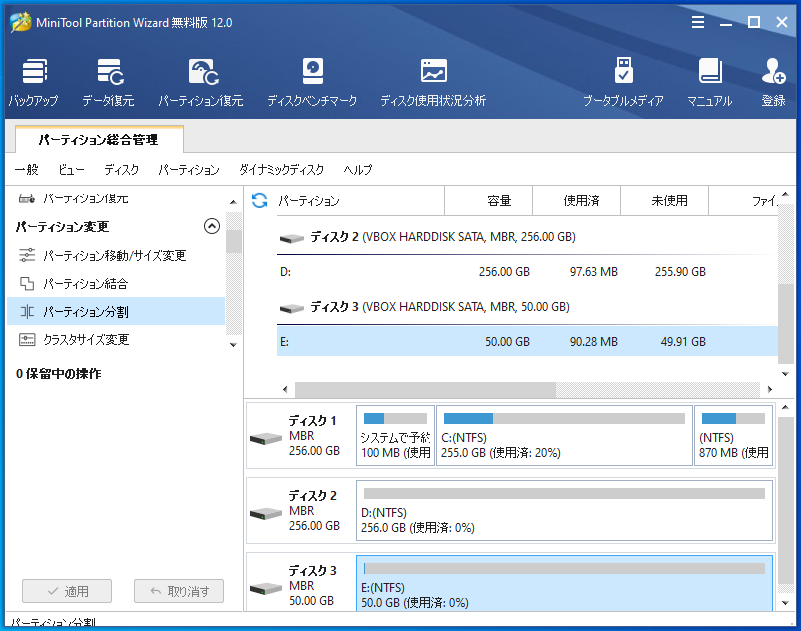Select クラスタサイズ変更 (Change Cluster Size)
Viewport: 801px width, 631px height.
pos(115,339)
